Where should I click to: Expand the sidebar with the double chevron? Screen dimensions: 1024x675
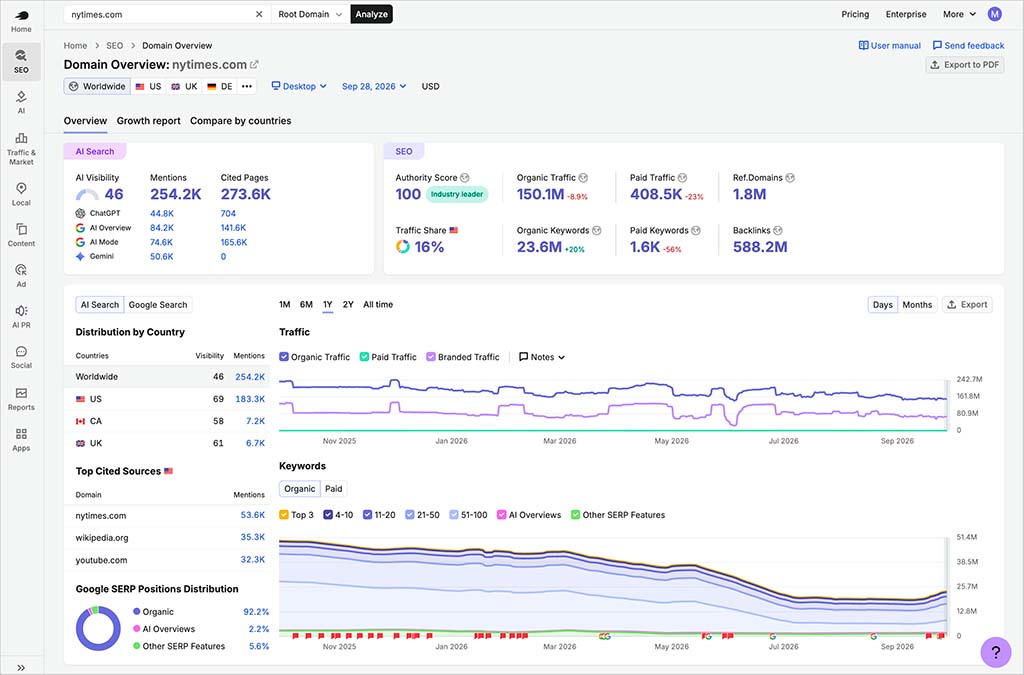click(x=21, y=667)
